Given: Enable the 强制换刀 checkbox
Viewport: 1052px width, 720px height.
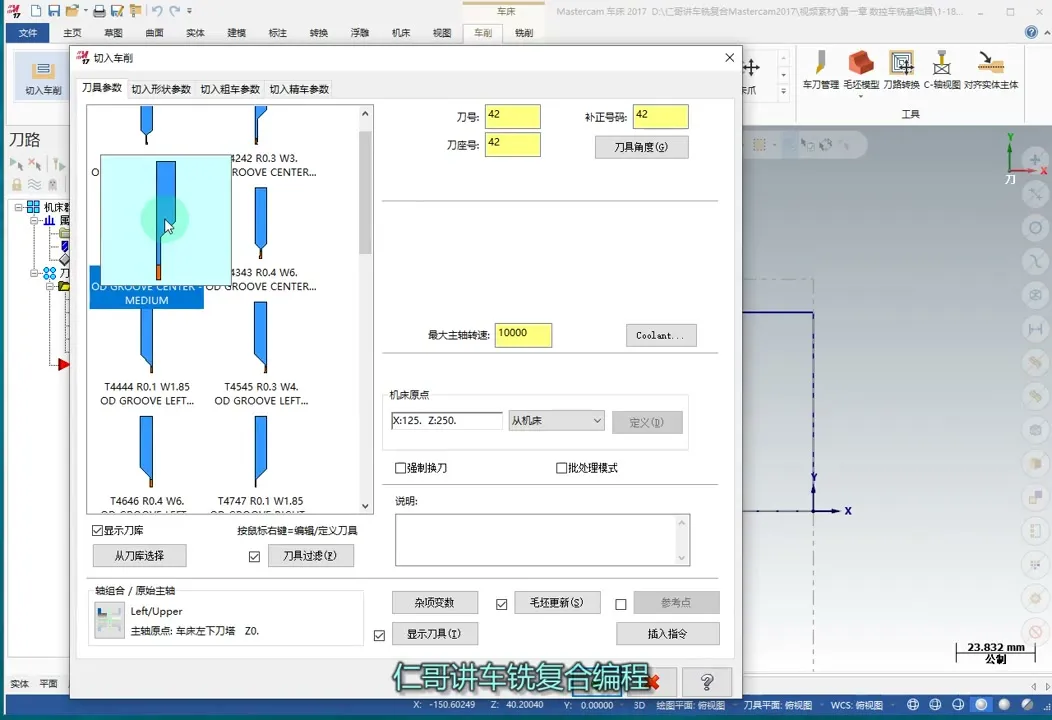Looking at the screenshot, I should [x=401, y=468].
